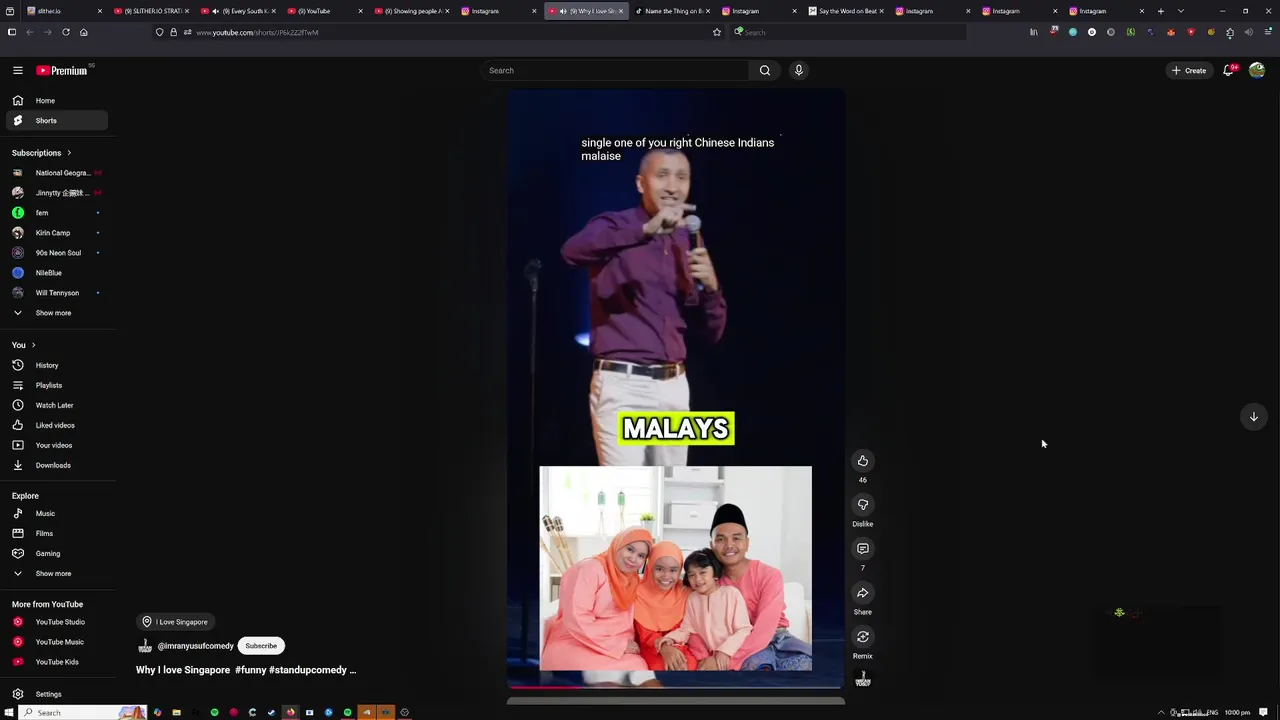This screenshot has height=720, width=1280.
Task: Go to Home in the sidebar
Action: (x=56, y=100)
